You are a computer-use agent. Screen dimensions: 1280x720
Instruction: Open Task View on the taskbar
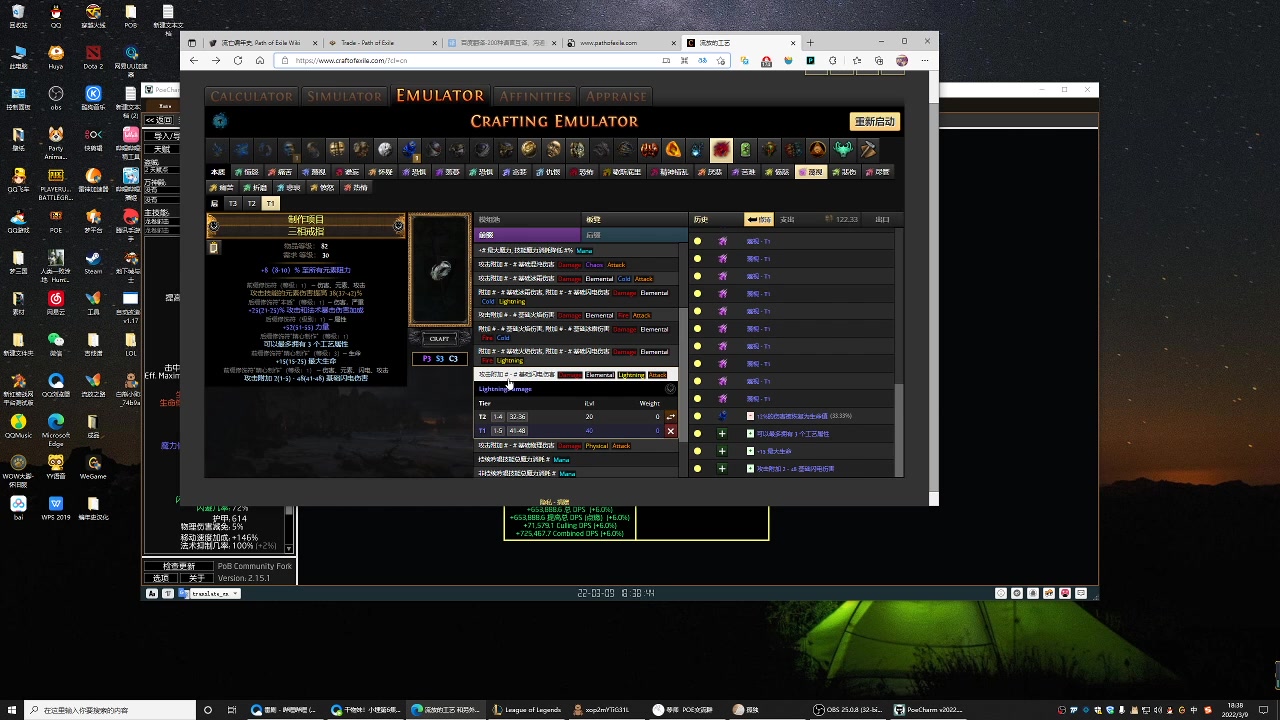[231, 710]
